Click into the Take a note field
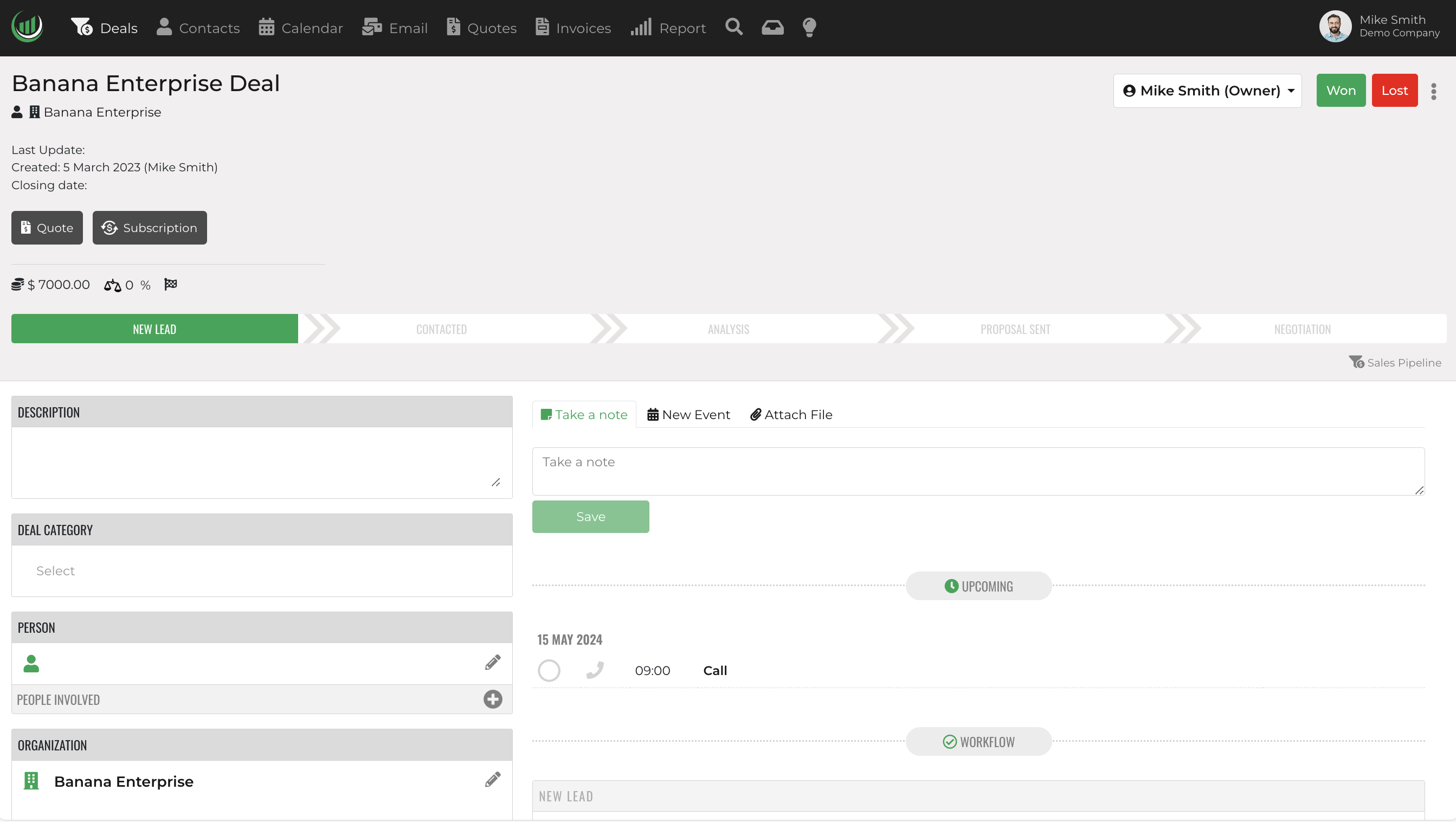The image size is (1456, 822). 978,471
